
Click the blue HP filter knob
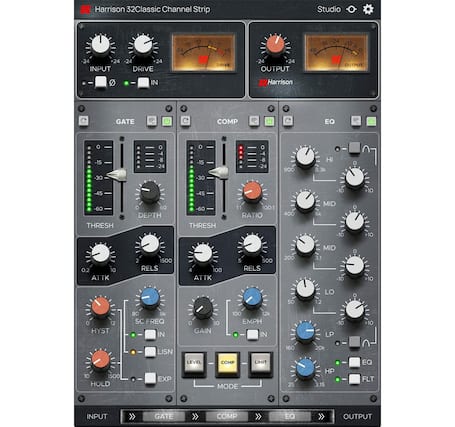click(305, 369)
